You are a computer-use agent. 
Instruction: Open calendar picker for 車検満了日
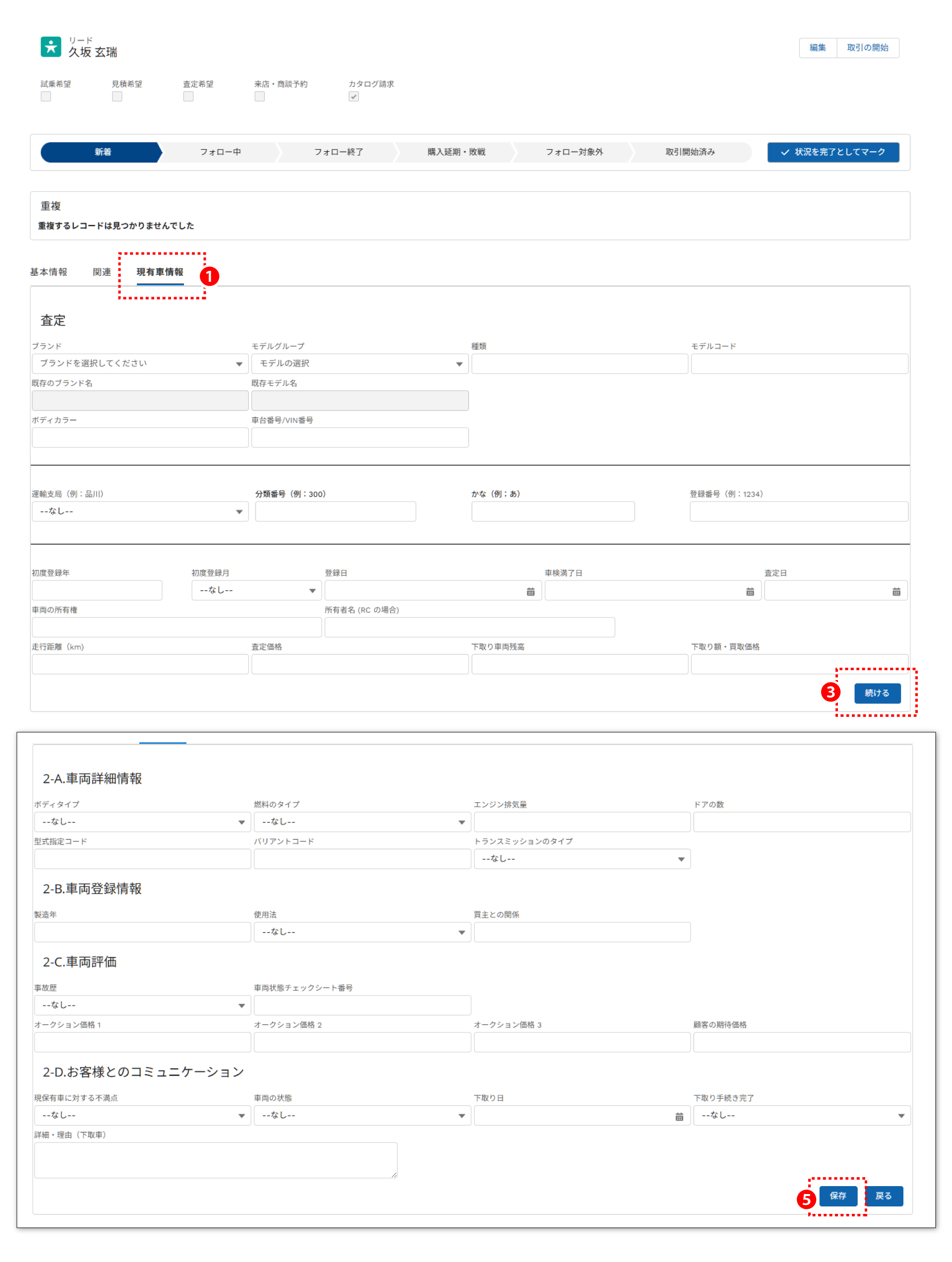pos(750,592)
